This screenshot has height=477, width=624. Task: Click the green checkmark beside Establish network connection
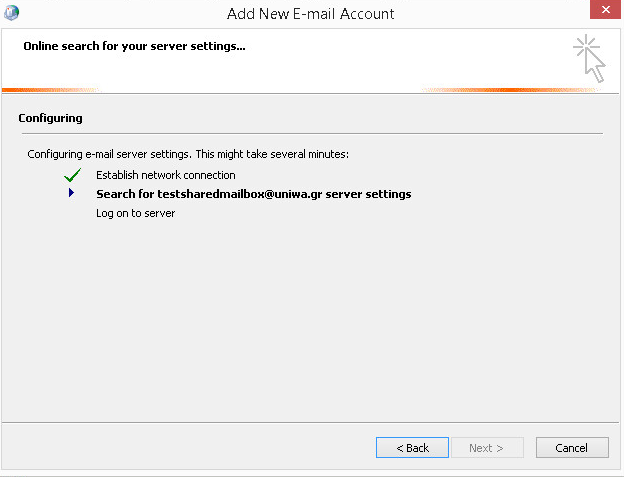[x=72, y=175]
